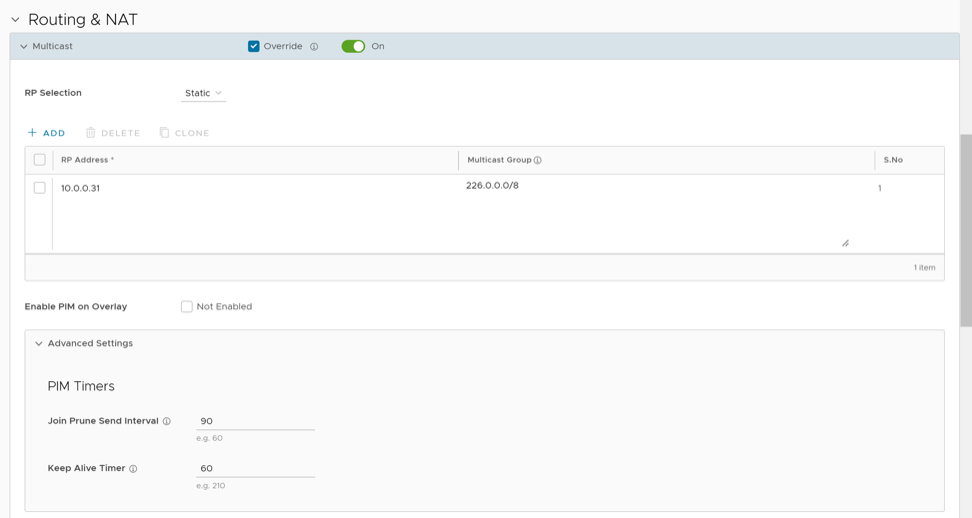Collapse the Routing & NAT section
972x518 pixels.
coord(16,20)
